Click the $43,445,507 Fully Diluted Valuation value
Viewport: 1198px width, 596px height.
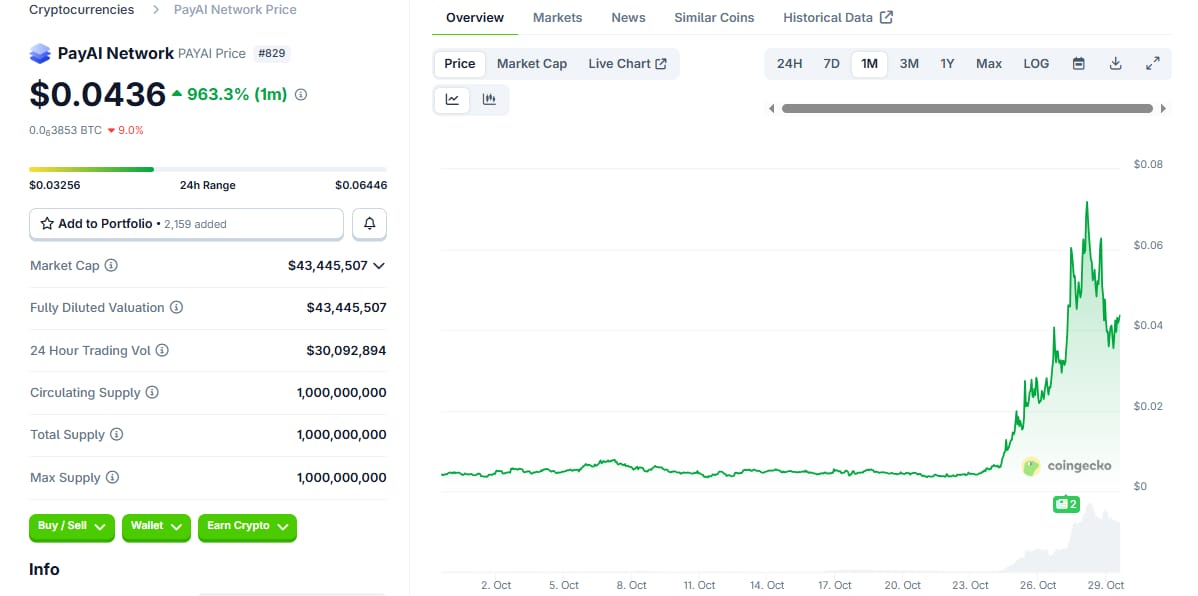point(346,308)
